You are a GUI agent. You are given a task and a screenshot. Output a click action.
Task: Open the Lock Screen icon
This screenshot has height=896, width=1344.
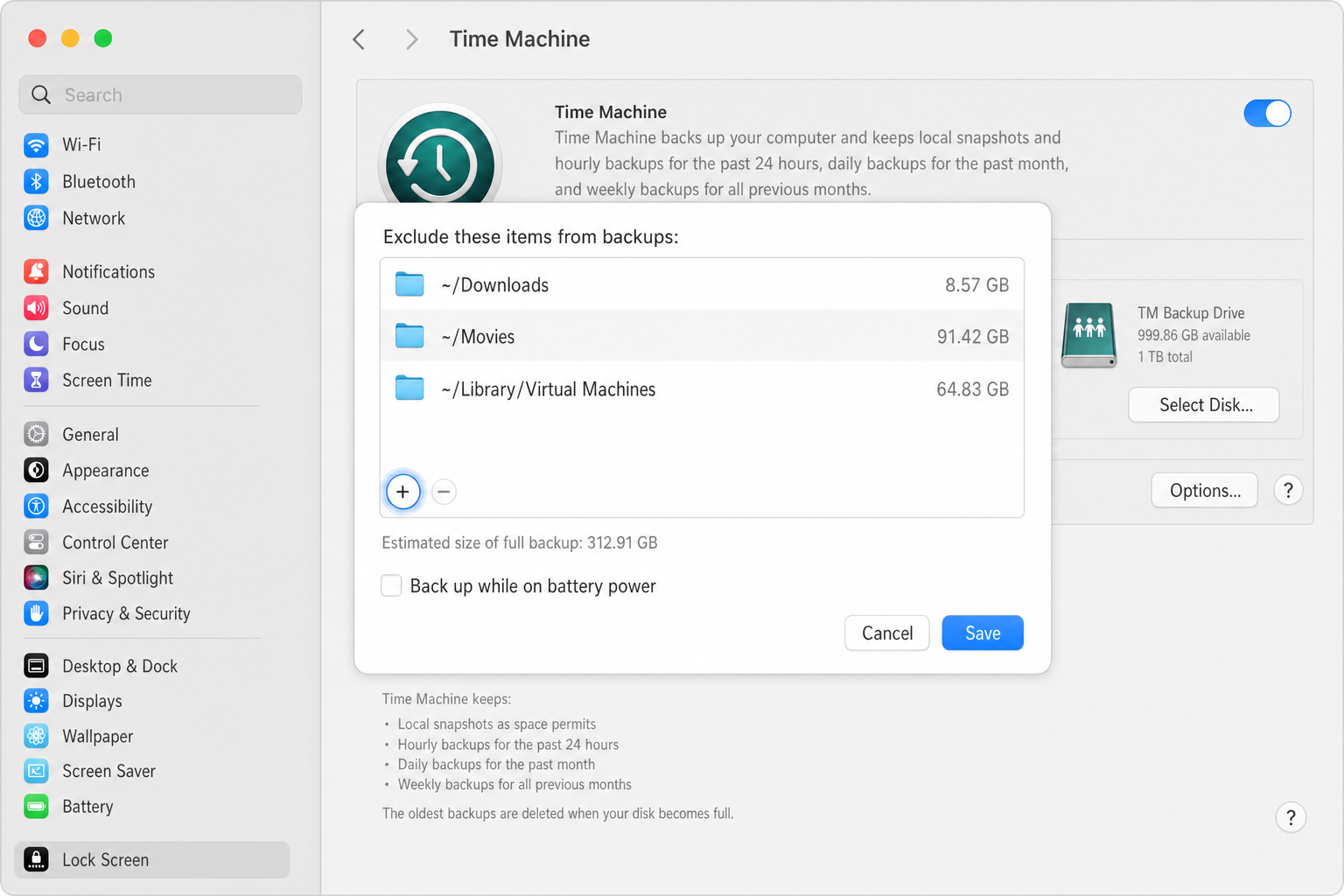tap(36, 859)
